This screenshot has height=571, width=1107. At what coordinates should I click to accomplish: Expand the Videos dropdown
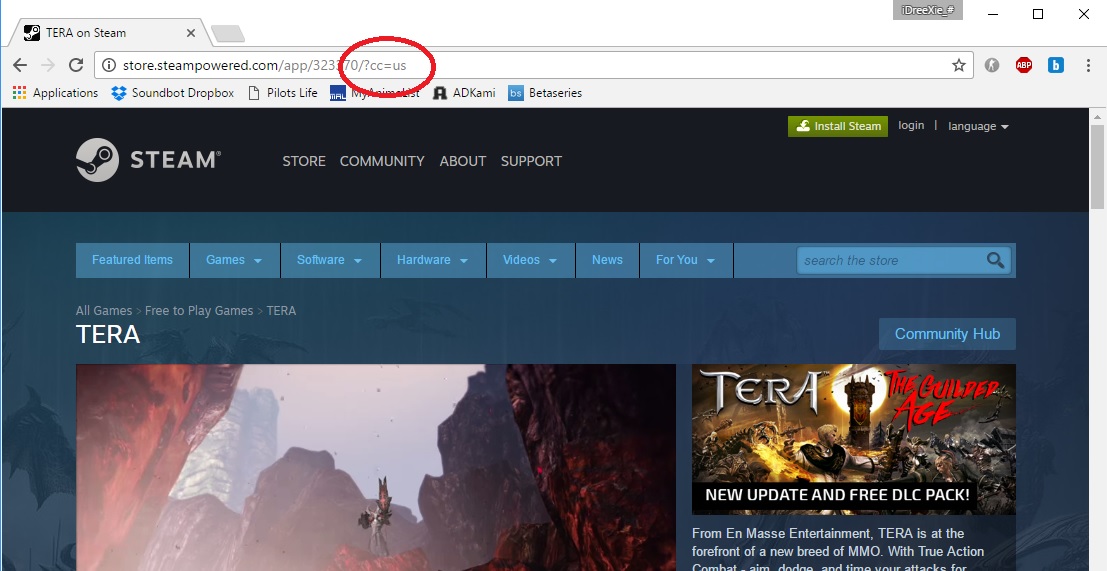pos(530,260)
